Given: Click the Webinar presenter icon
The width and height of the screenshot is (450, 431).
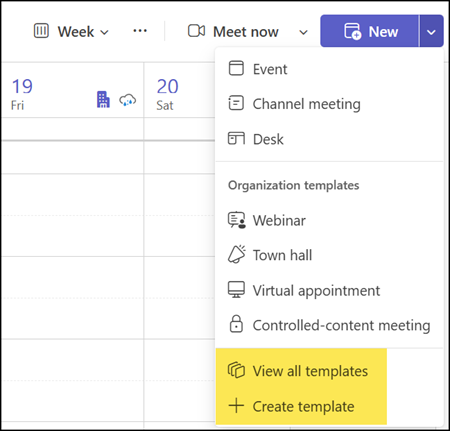Looking at the screenshot, I should tap(237, 220).
